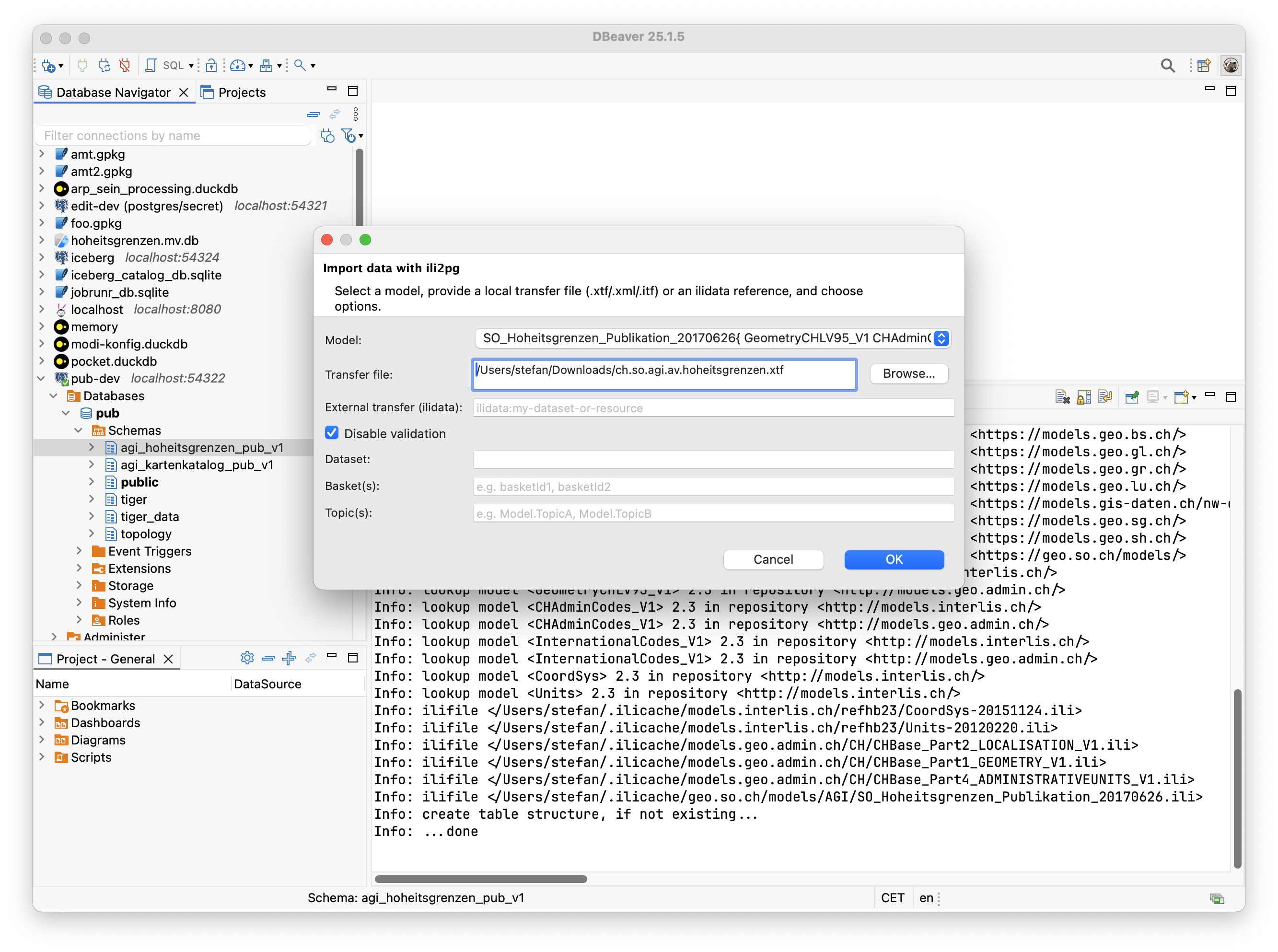The height and width of the screenshot is (952, 1278).
Task: Expand the Event Triggers folder
Action: pyautogui.click(x=79, y=551)
